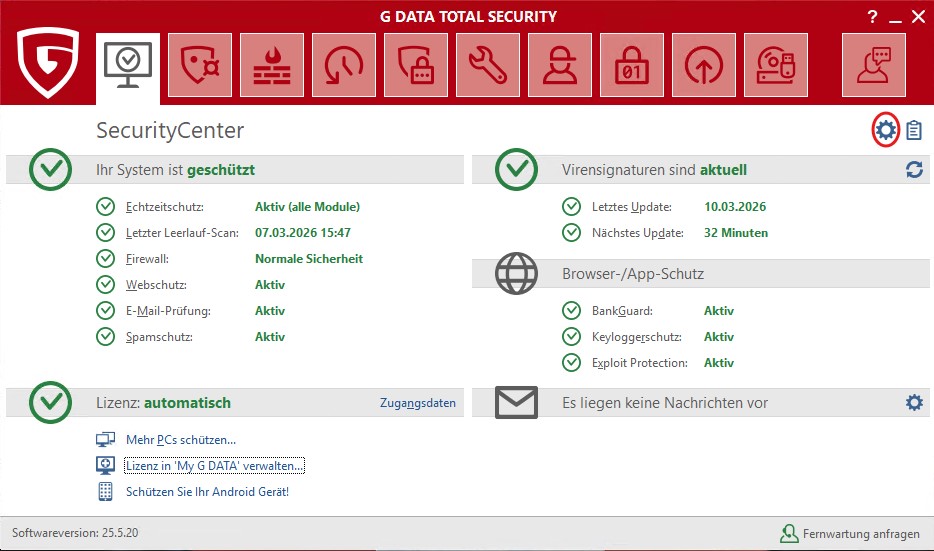Click the large checkmark beside System geschützt
The height and width of the screenshot is (551, 934).
[51, 170]
